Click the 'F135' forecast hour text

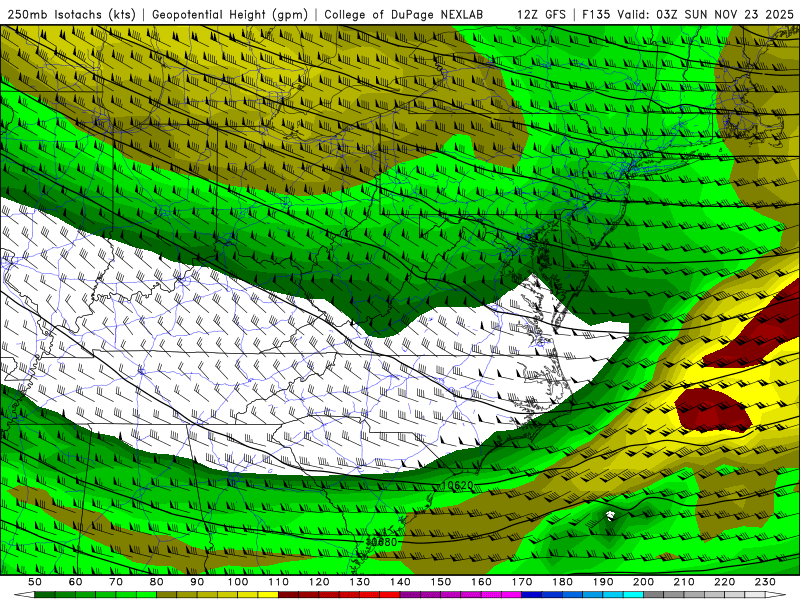[x=596, y=15]
